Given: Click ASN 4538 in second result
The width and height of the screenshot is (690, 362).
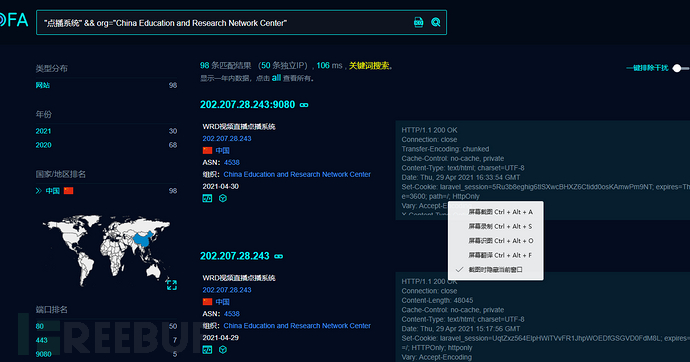Looking at the screenshot, I should tap(232, 314).
